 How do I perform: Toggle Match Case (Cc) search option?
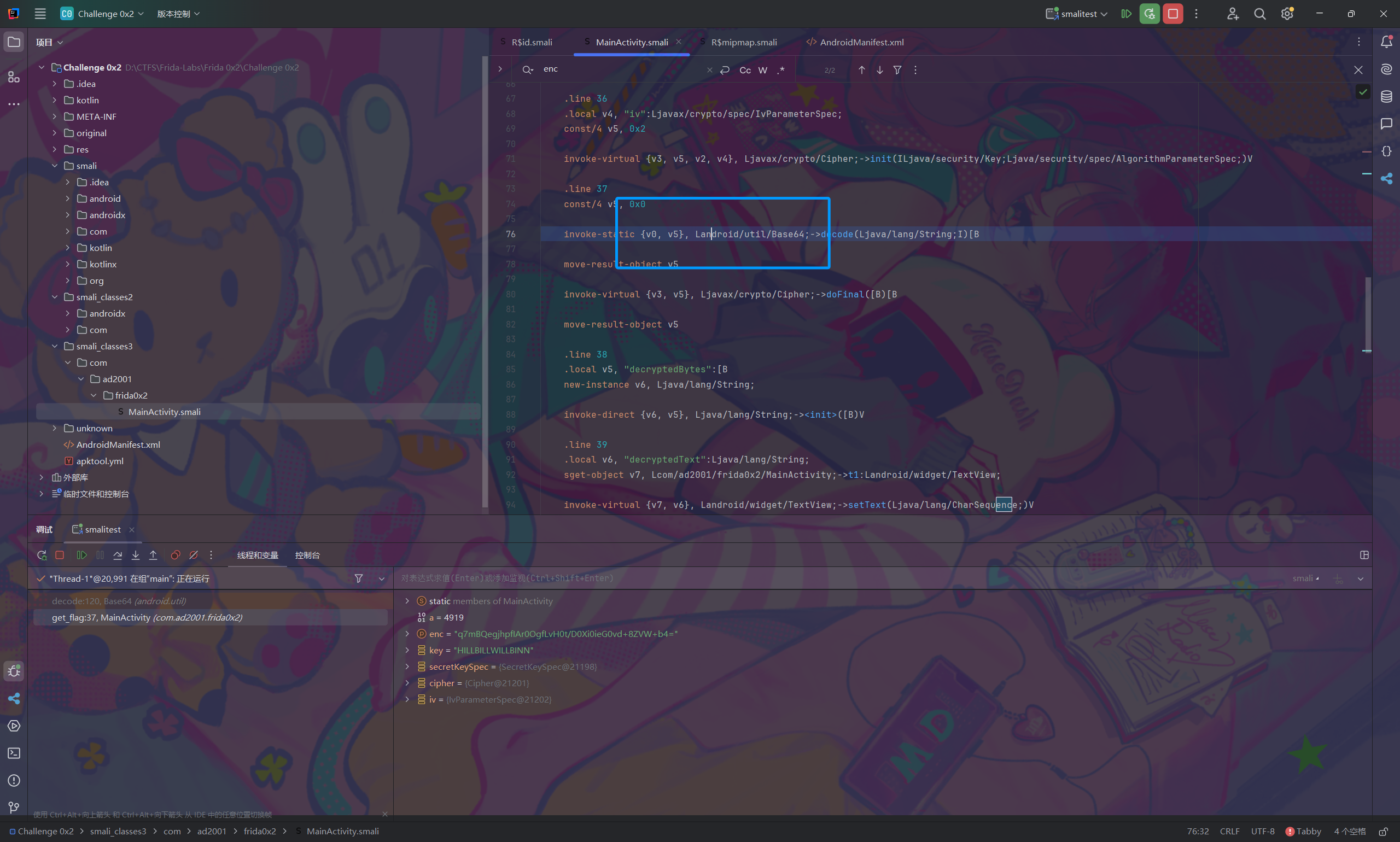[744, 70]
